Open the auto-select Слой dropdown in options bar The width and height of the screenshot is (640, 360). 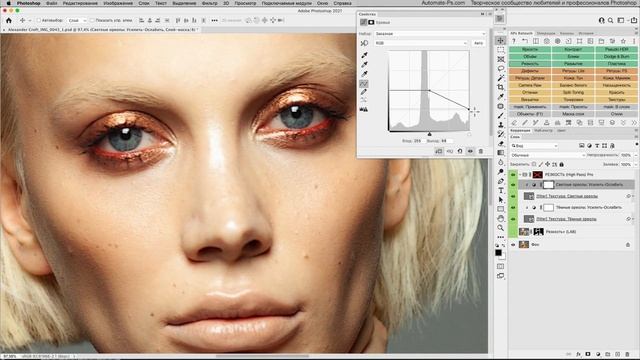coord(77,20)
